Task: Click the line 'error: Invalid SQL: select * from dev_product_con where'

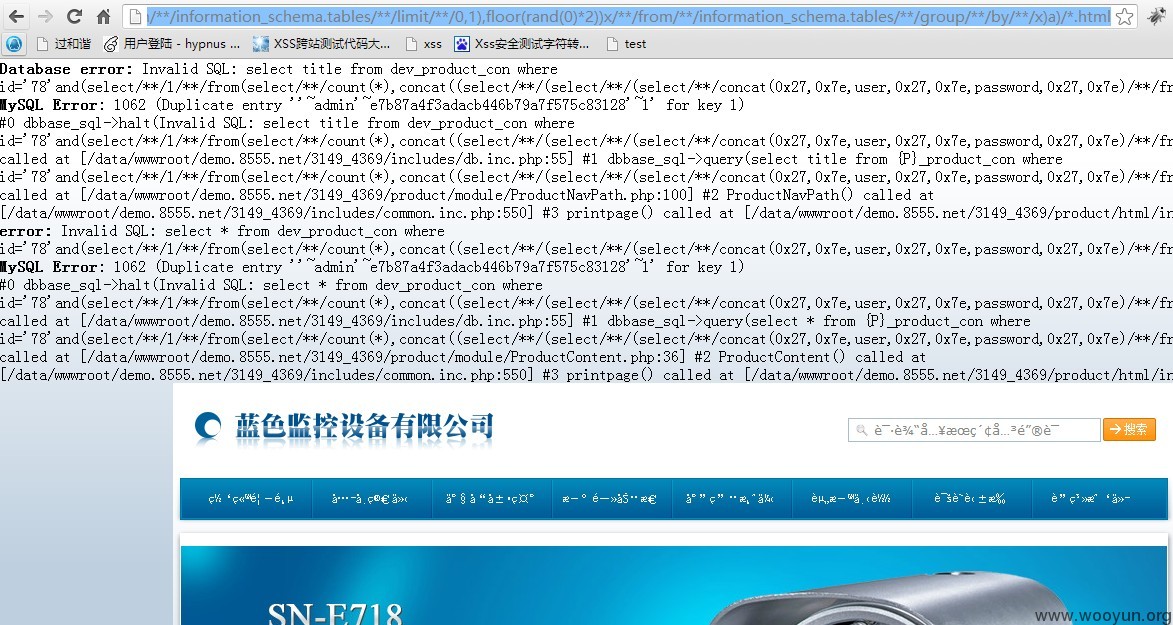Action: (222, 231)
